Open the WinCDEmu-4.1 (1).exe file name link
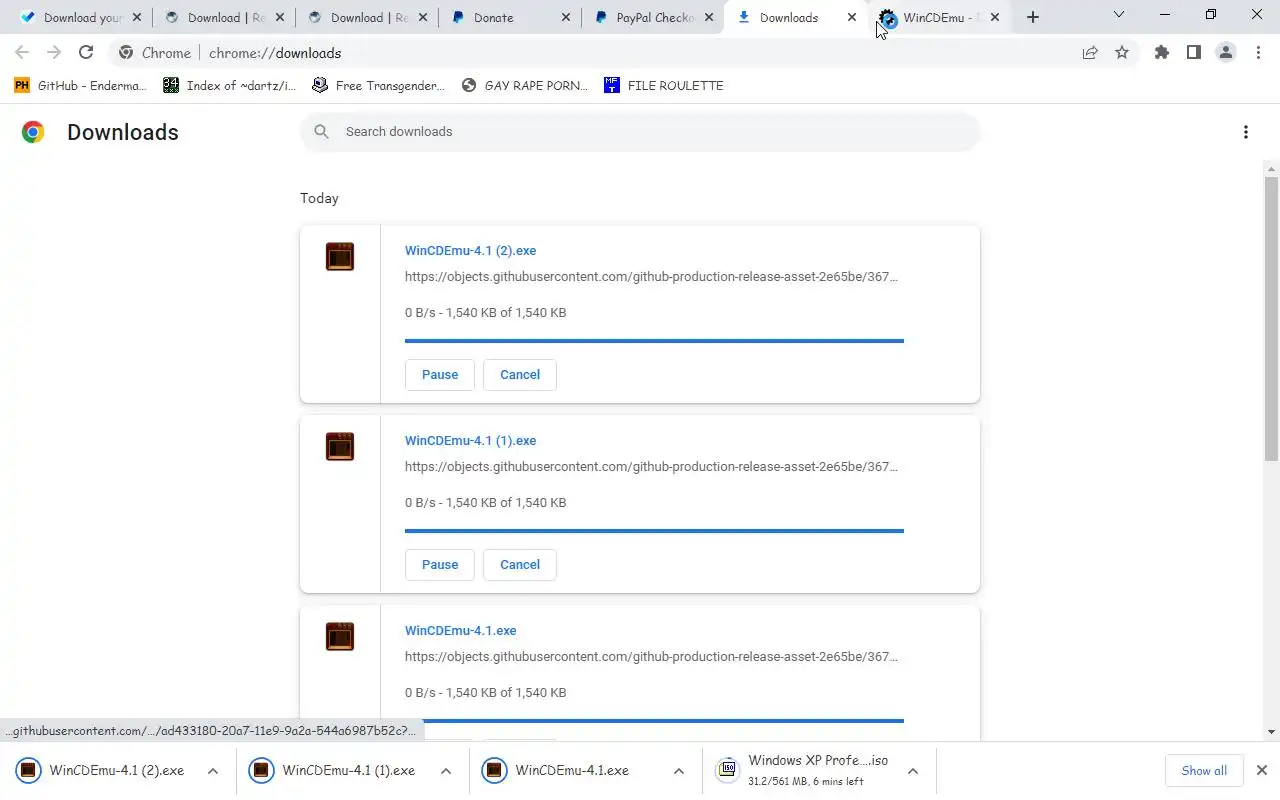This screenshot has width=1280, height=800. (470, 441)
